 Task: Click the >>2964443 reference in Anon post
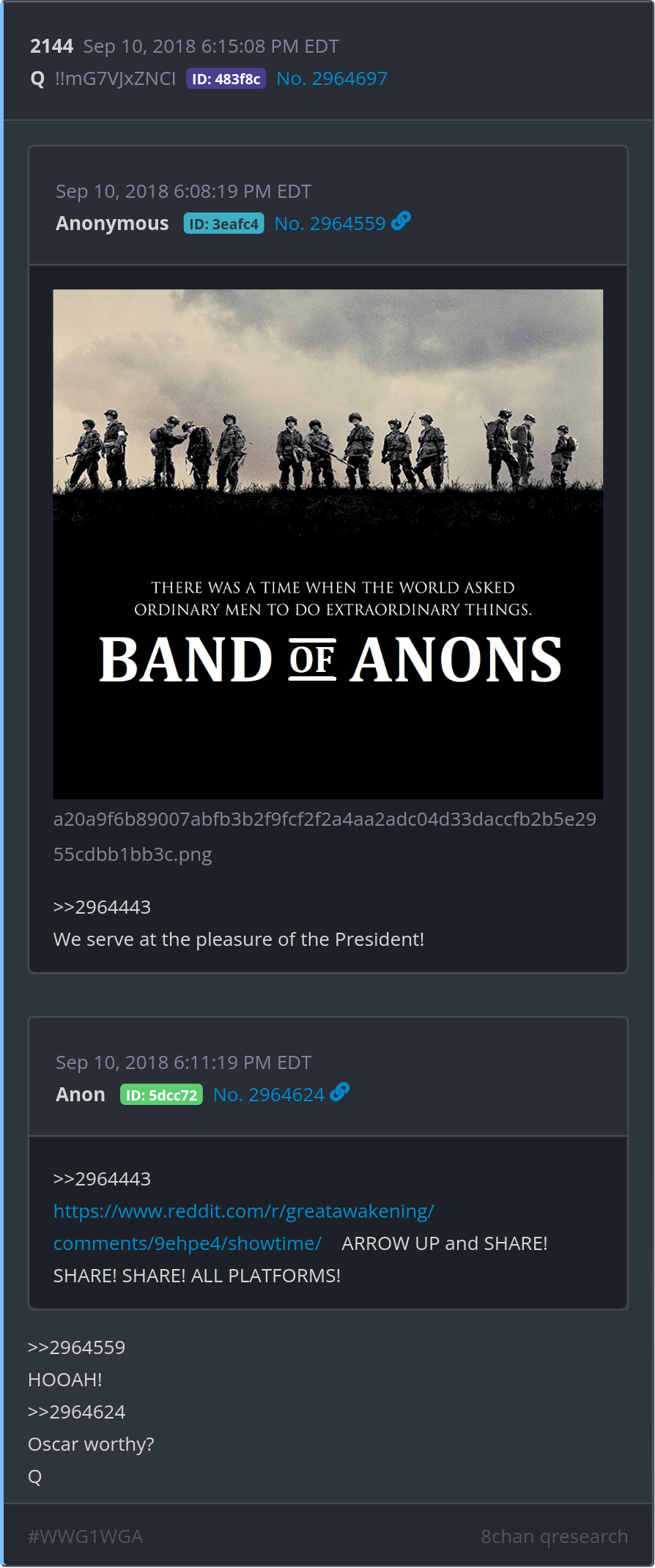point(102,1179)
